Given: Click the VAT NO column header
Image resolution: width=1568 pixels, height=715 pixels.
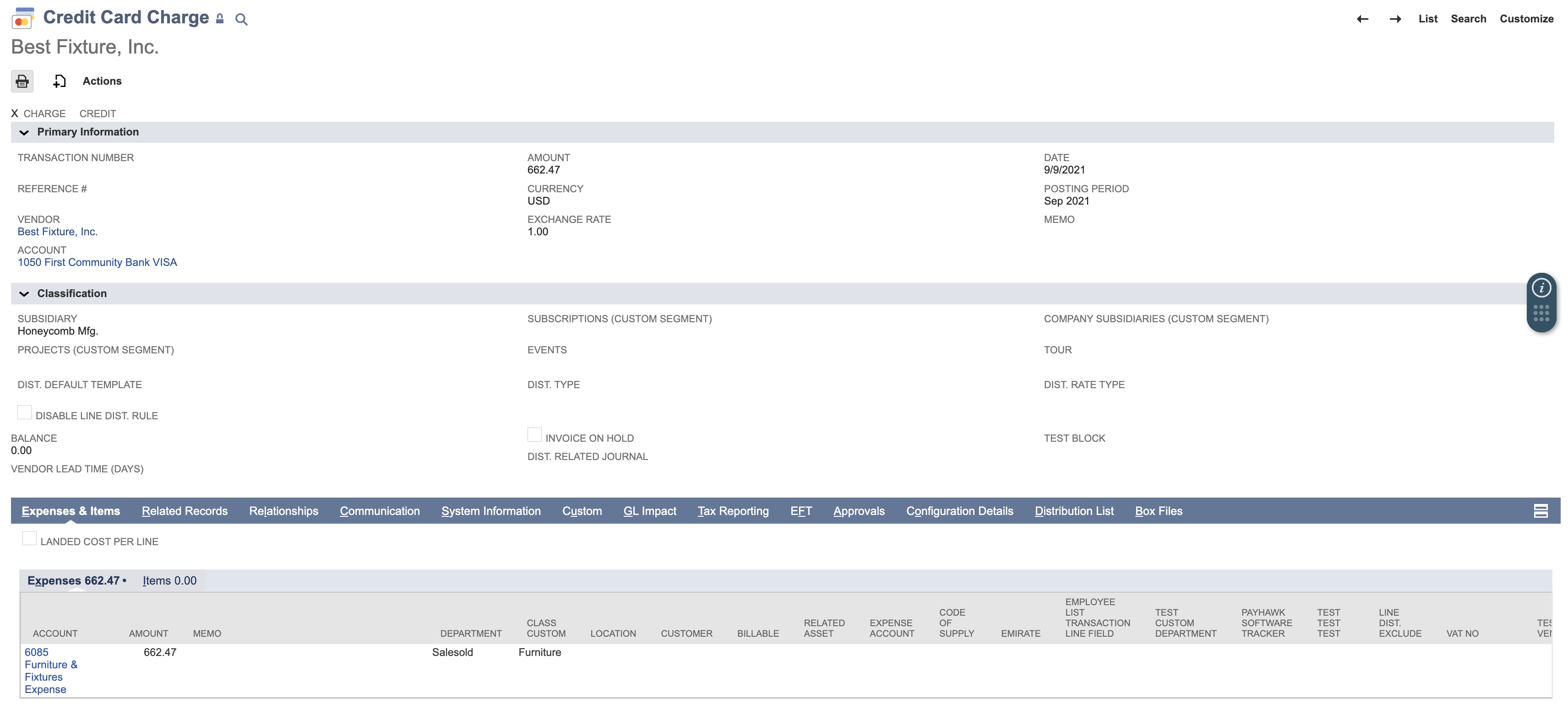Looking at the screenshot, I should (x=1462, y=634).
